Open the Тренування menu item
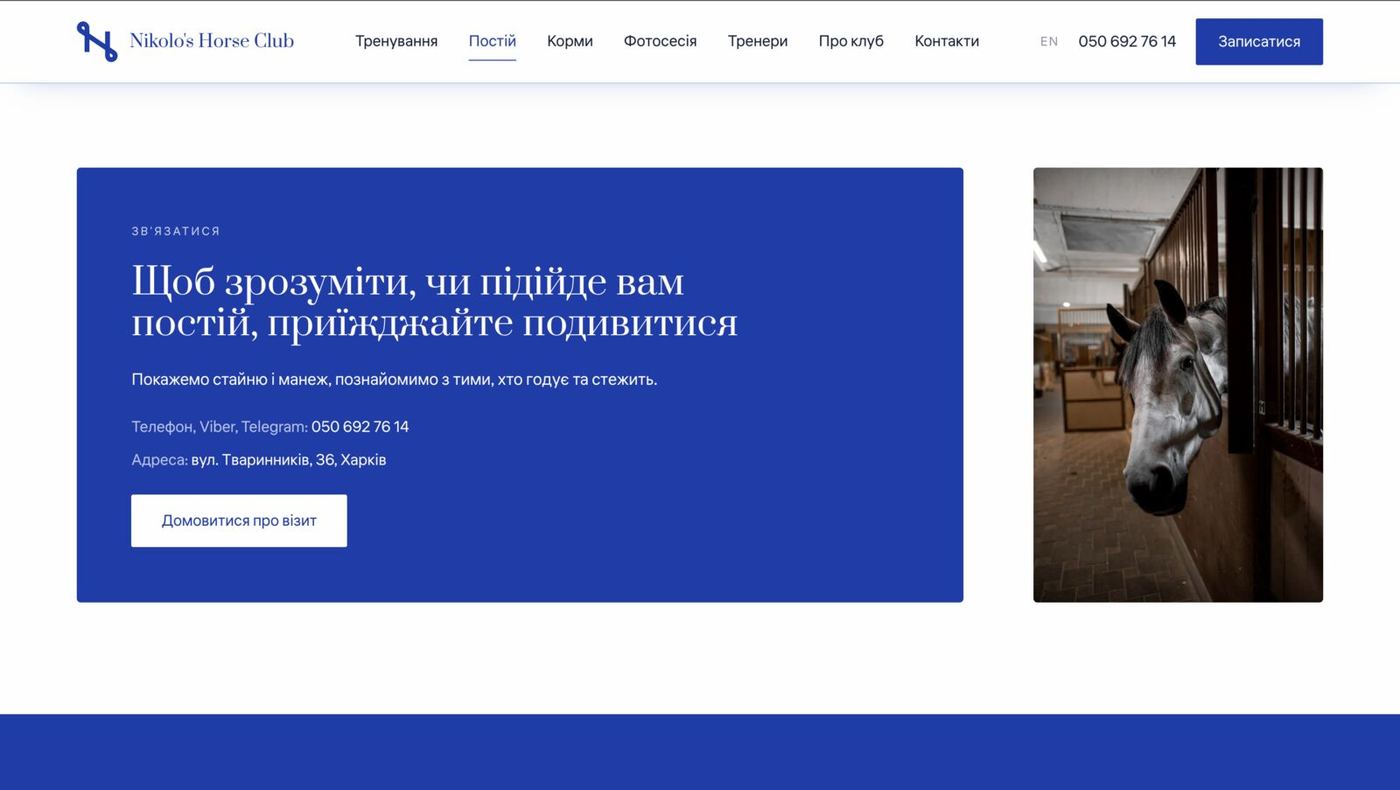 point(396,41)
